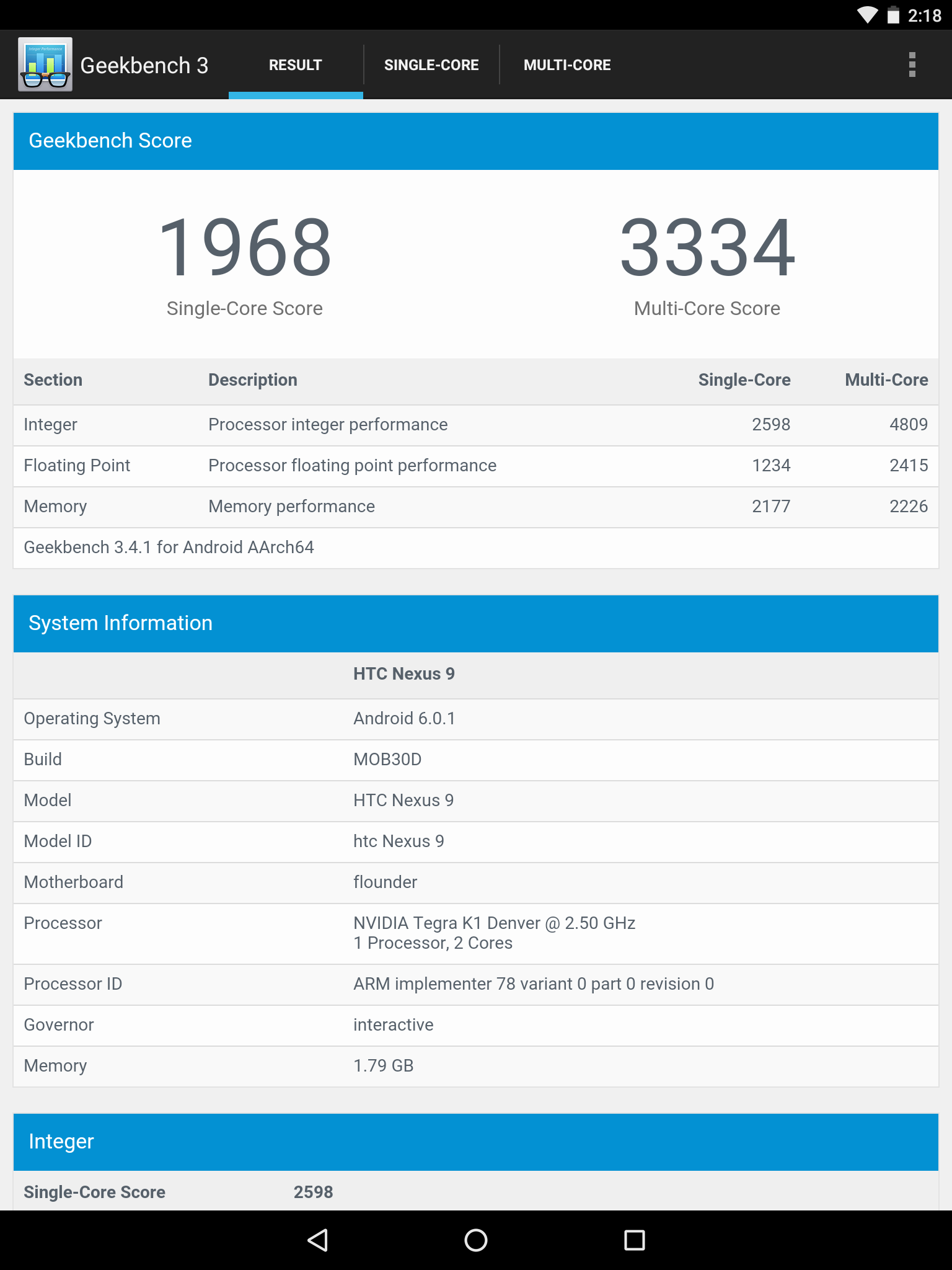
Task: Tap the bold HTC Nexus 9 heading
Action: (404, 674)
